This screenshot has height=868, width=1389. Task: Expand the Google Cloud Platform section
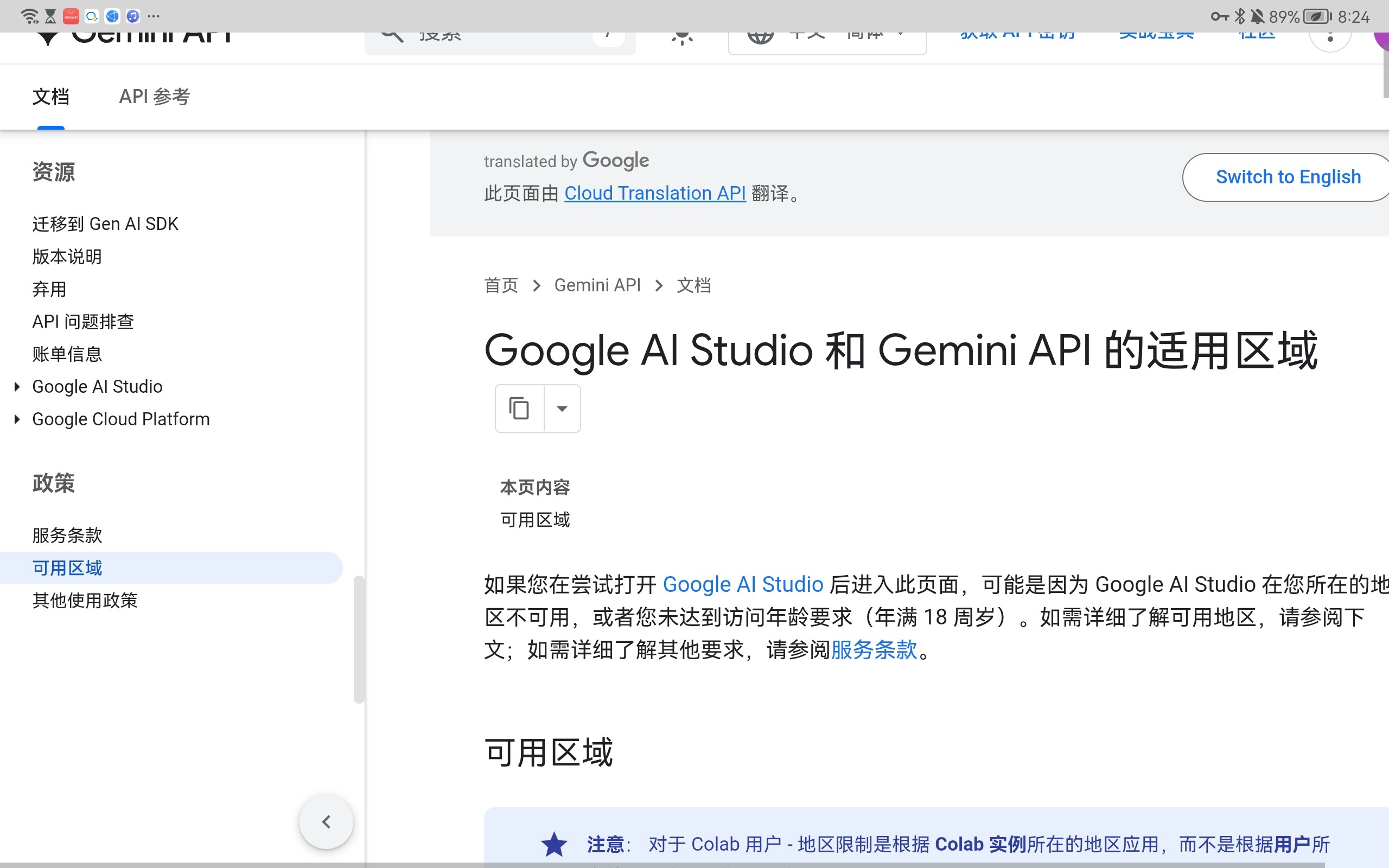coord(17,419)
